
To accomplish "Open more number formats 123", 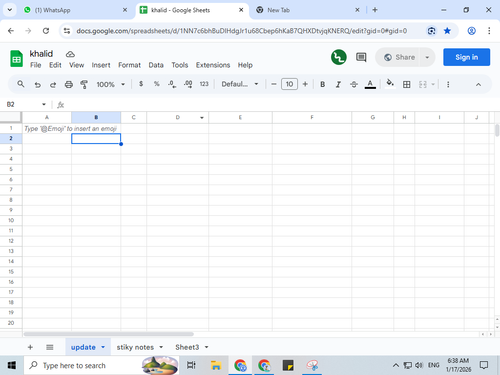I will pos(204,84).
